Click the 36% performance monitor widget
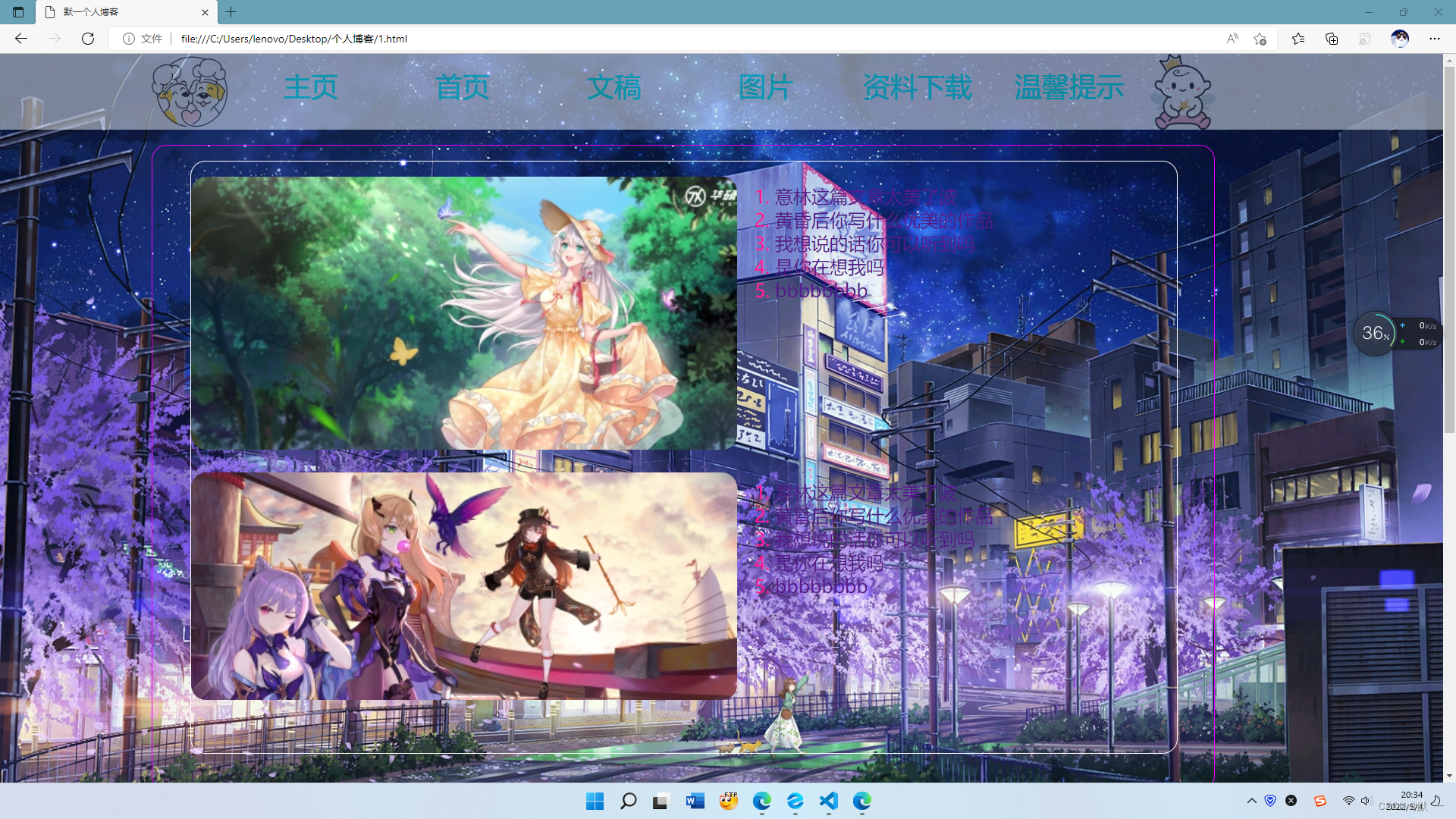This screenshot has height=819, width=1456. point(1397,334)
